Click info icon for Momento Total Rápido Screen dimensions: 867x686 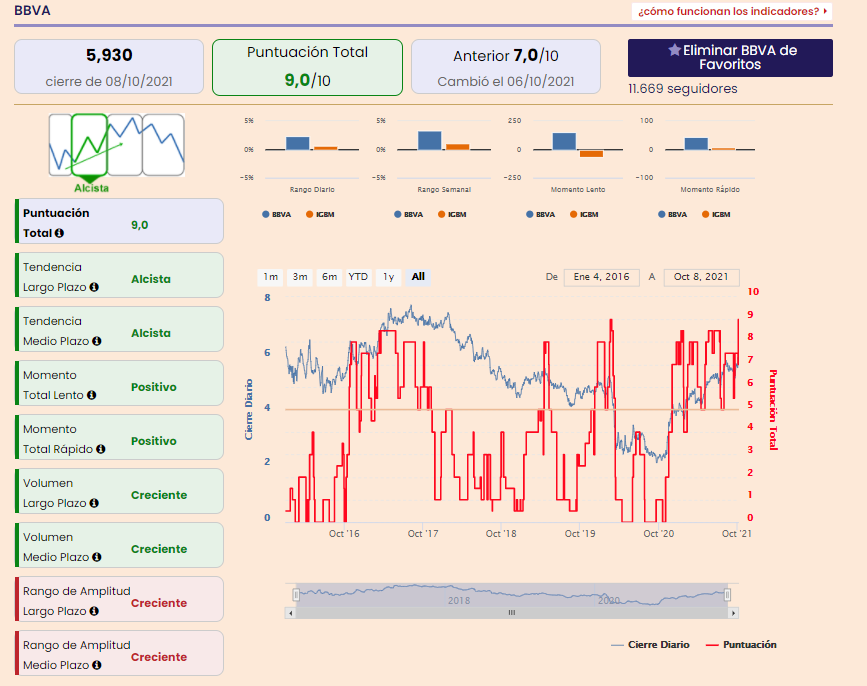101,449
